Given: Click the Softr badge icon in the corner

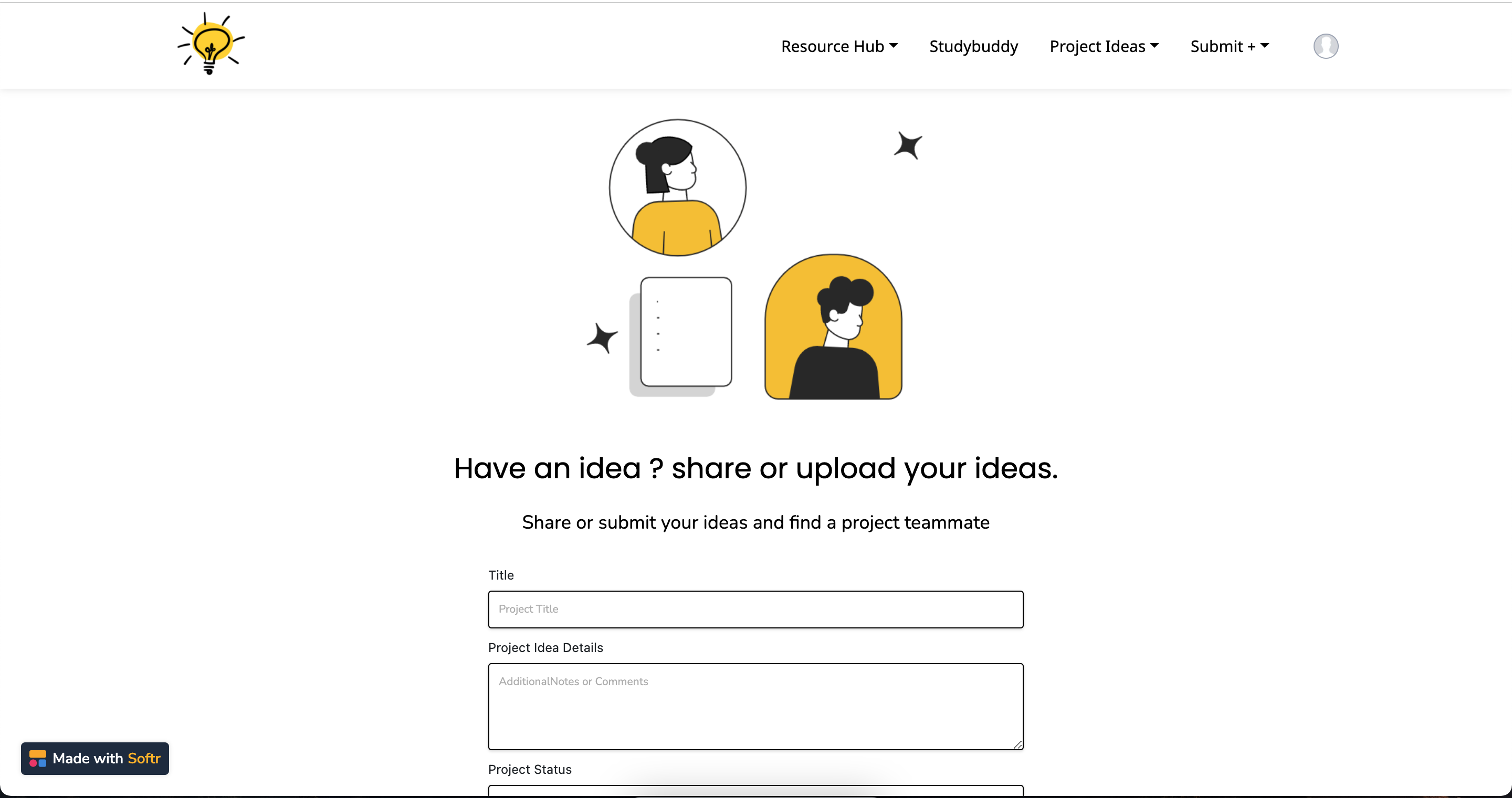Looking at the screenshot, I should (38, 758).
